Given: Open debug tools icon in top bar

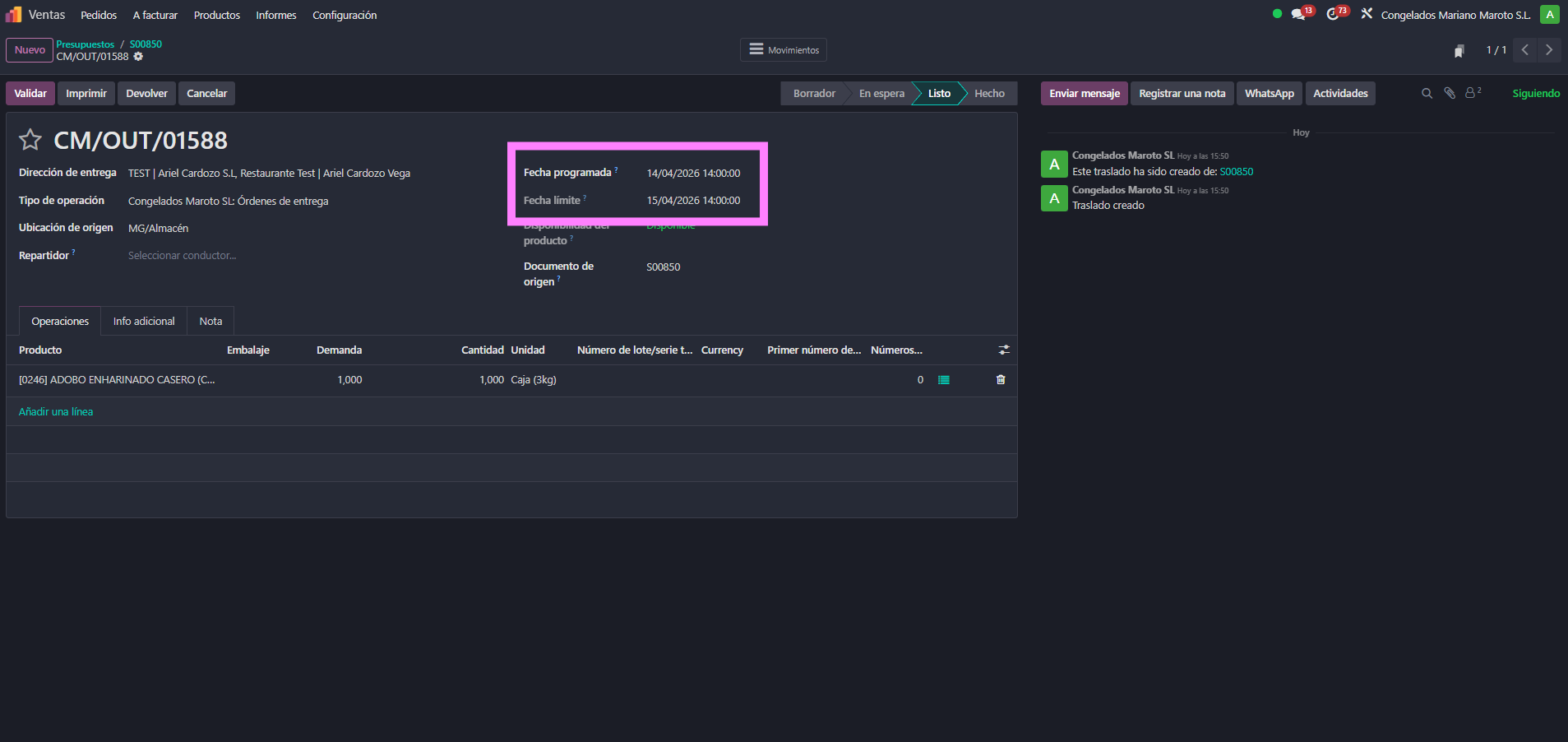Looking at the screenshot, I should 1367,14.
